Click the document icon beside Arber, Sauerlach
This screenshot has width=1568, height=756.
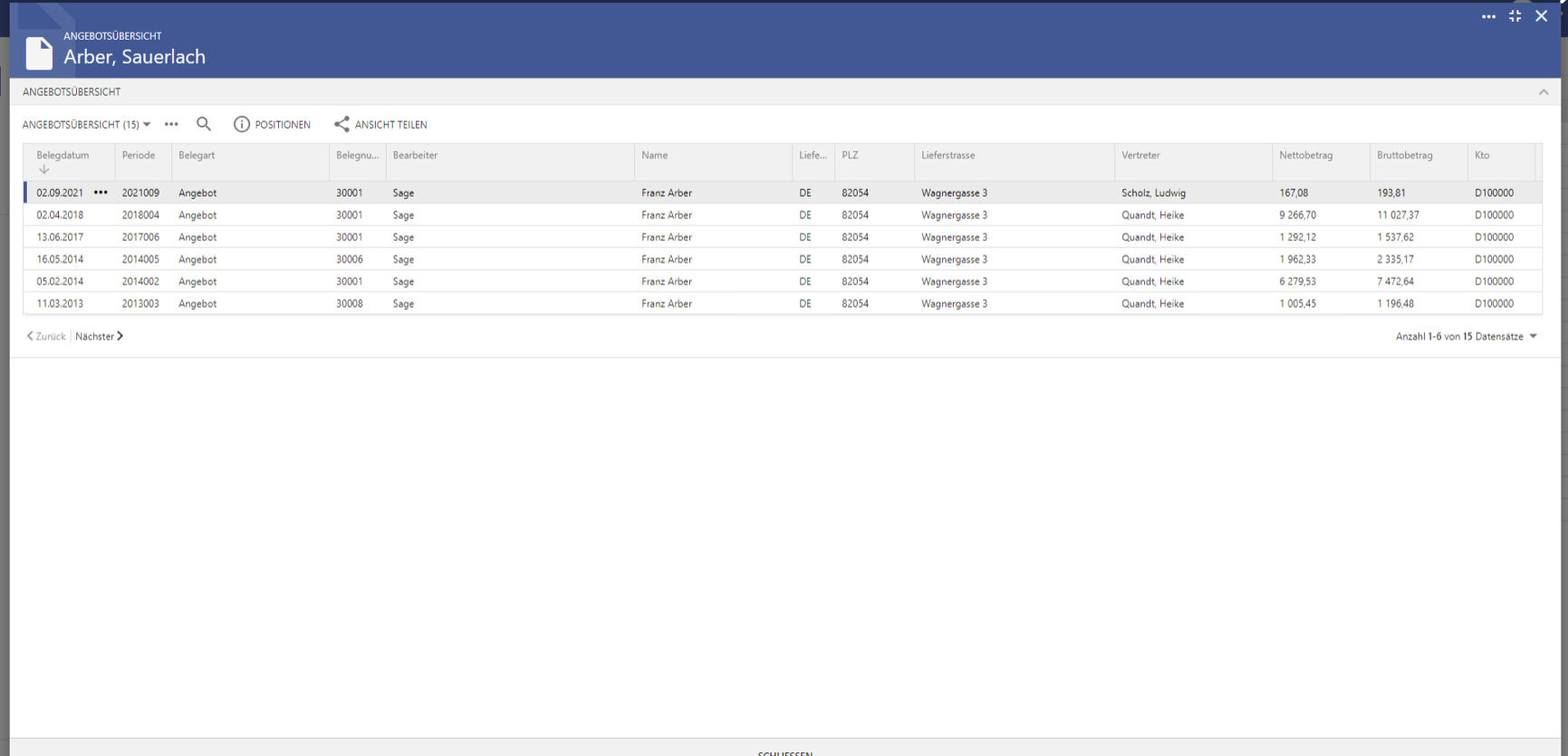tap(39, 53)
